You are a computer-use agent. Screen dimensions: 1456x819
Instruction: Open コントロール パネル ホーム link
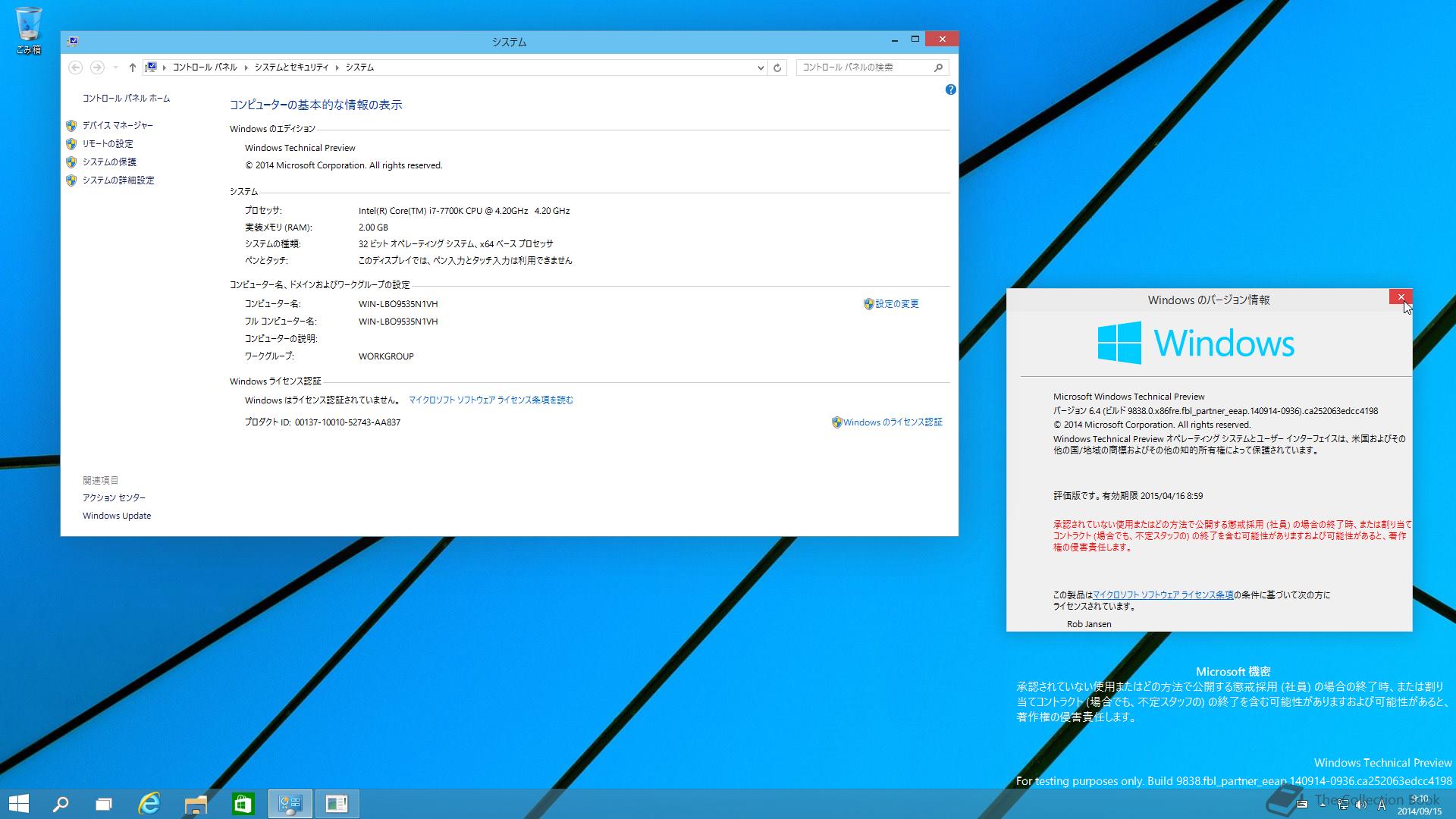[x=126, y=99]
